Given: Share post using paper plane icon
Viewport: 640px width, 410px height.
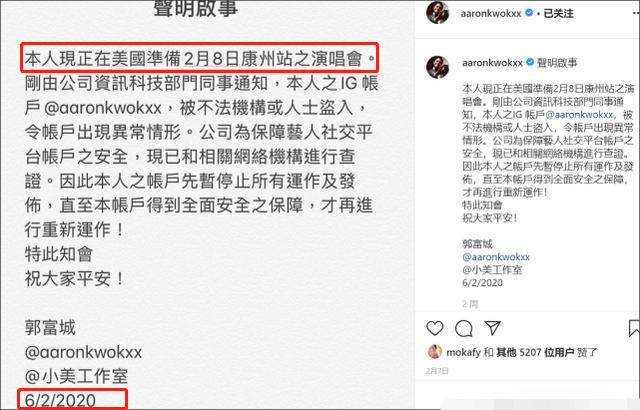Looking at the screenshot, I should [x=492, y=328].
